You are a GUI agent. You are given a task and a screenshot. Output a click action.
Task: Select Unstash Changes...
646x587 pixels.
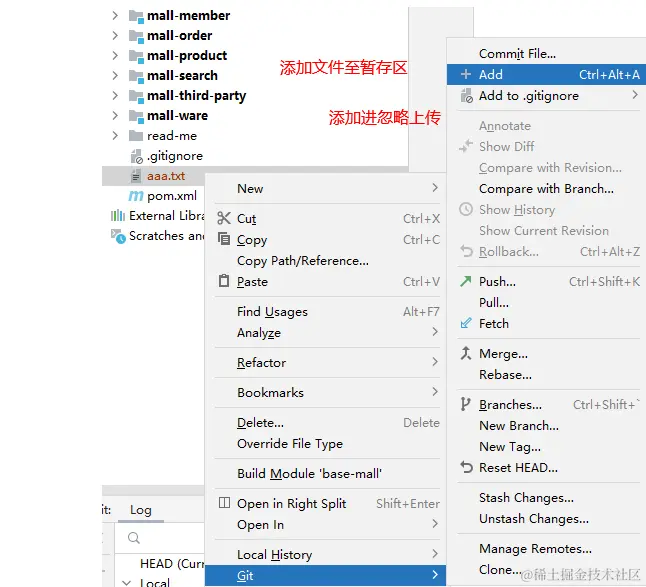546,519
